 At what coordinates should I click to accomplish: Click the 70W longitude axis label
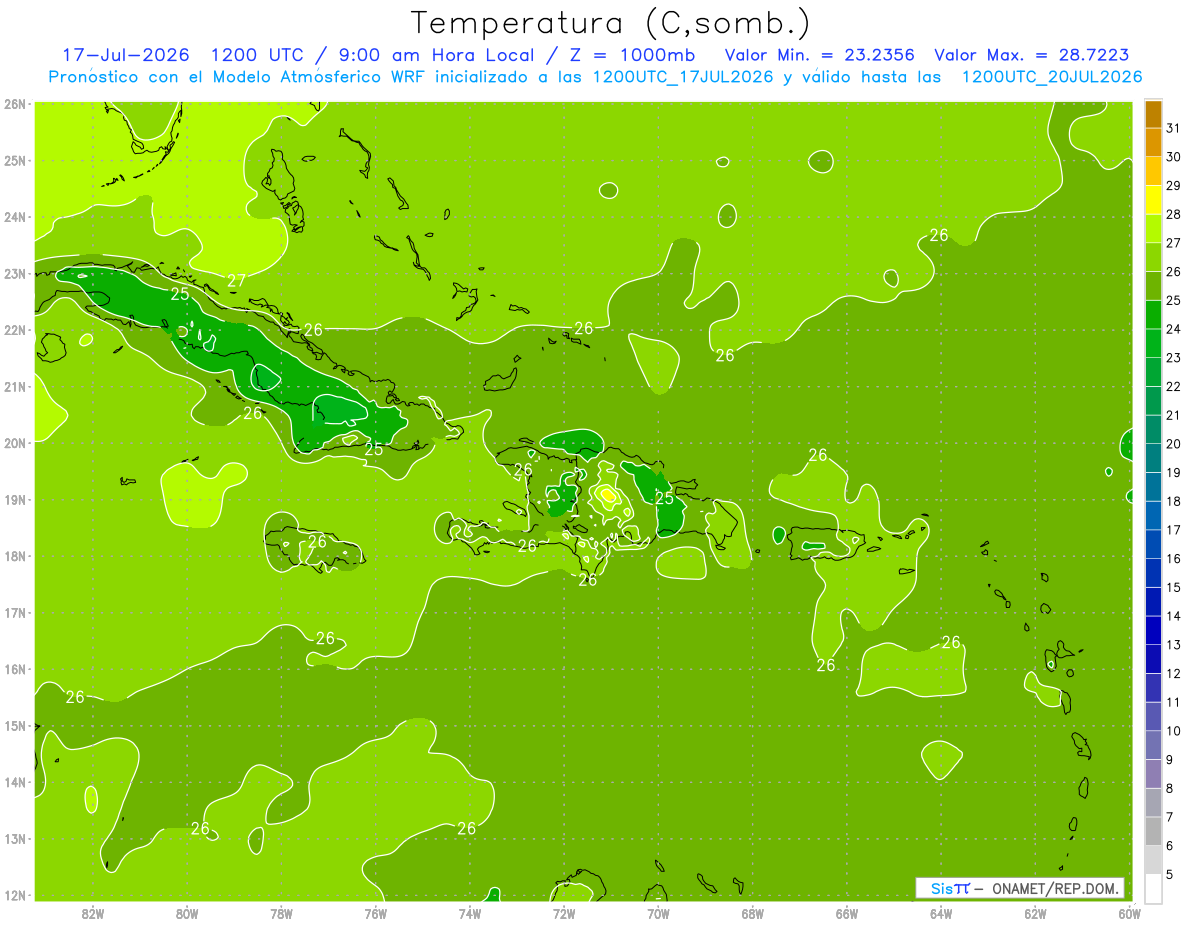(x=658, y=913)
